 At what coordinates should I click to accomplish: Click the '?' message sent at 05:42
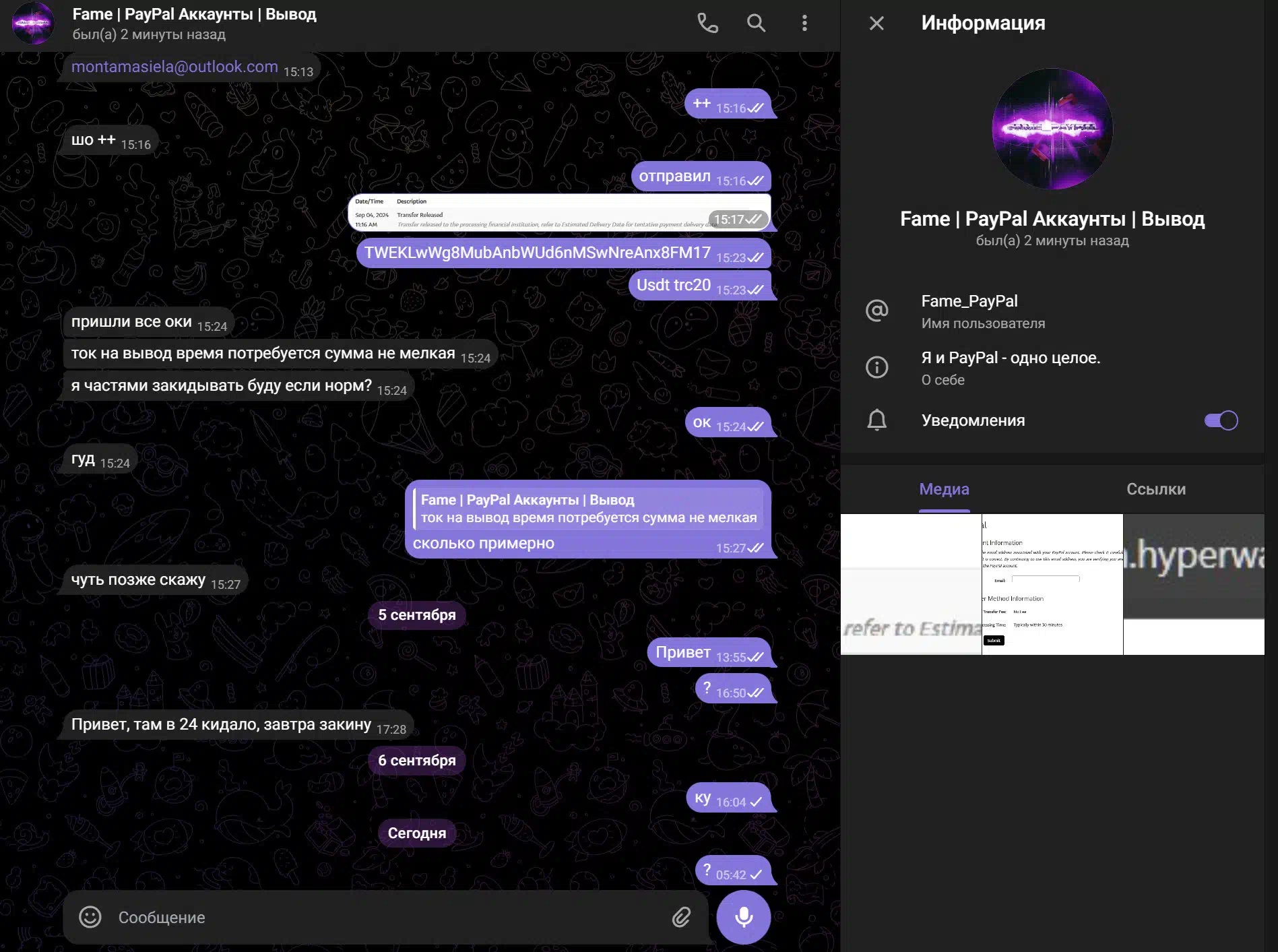[x=733, y=870]
